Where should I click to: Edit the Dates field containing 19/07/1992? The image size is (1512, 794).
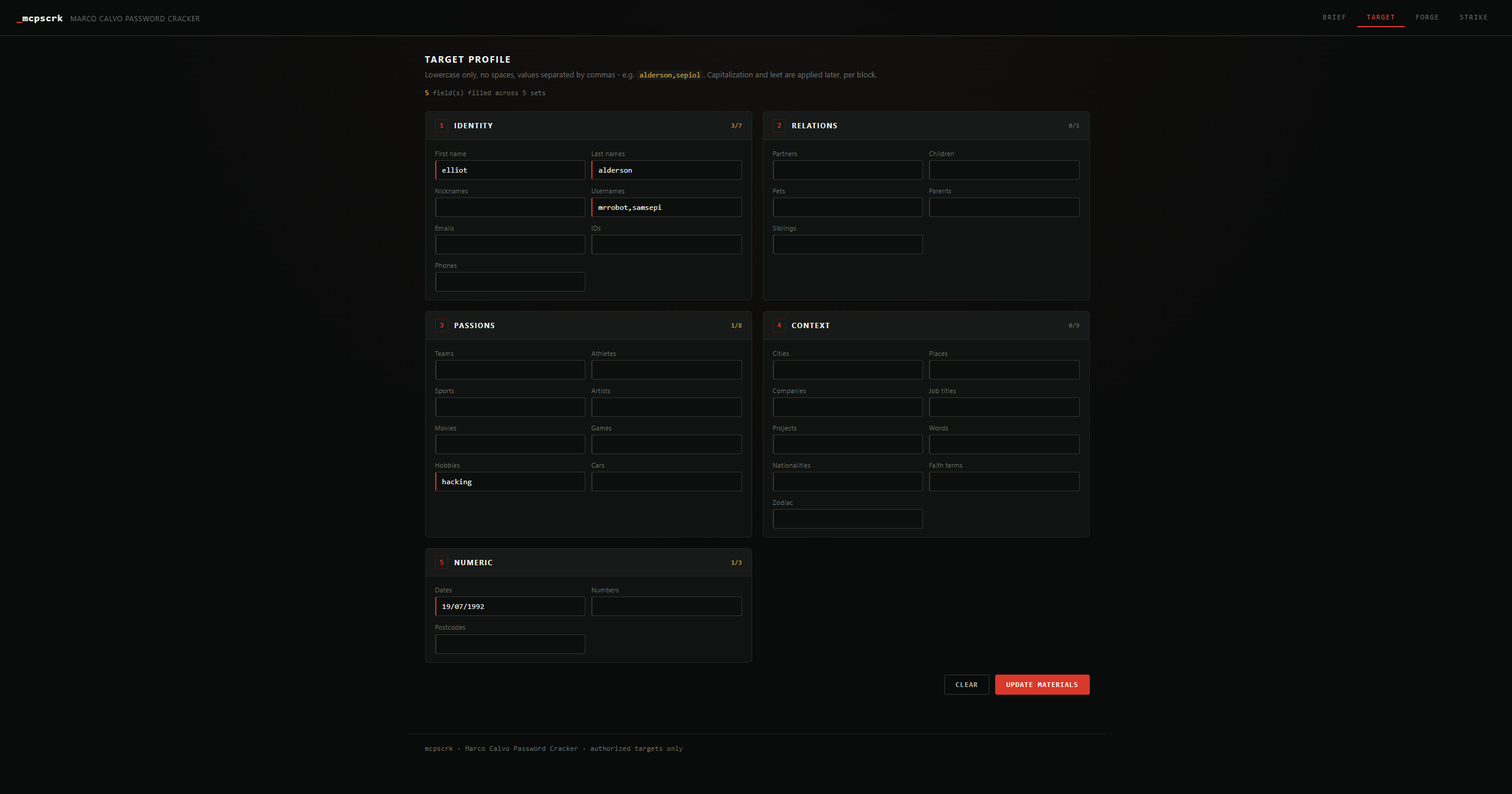pos(510,607)
